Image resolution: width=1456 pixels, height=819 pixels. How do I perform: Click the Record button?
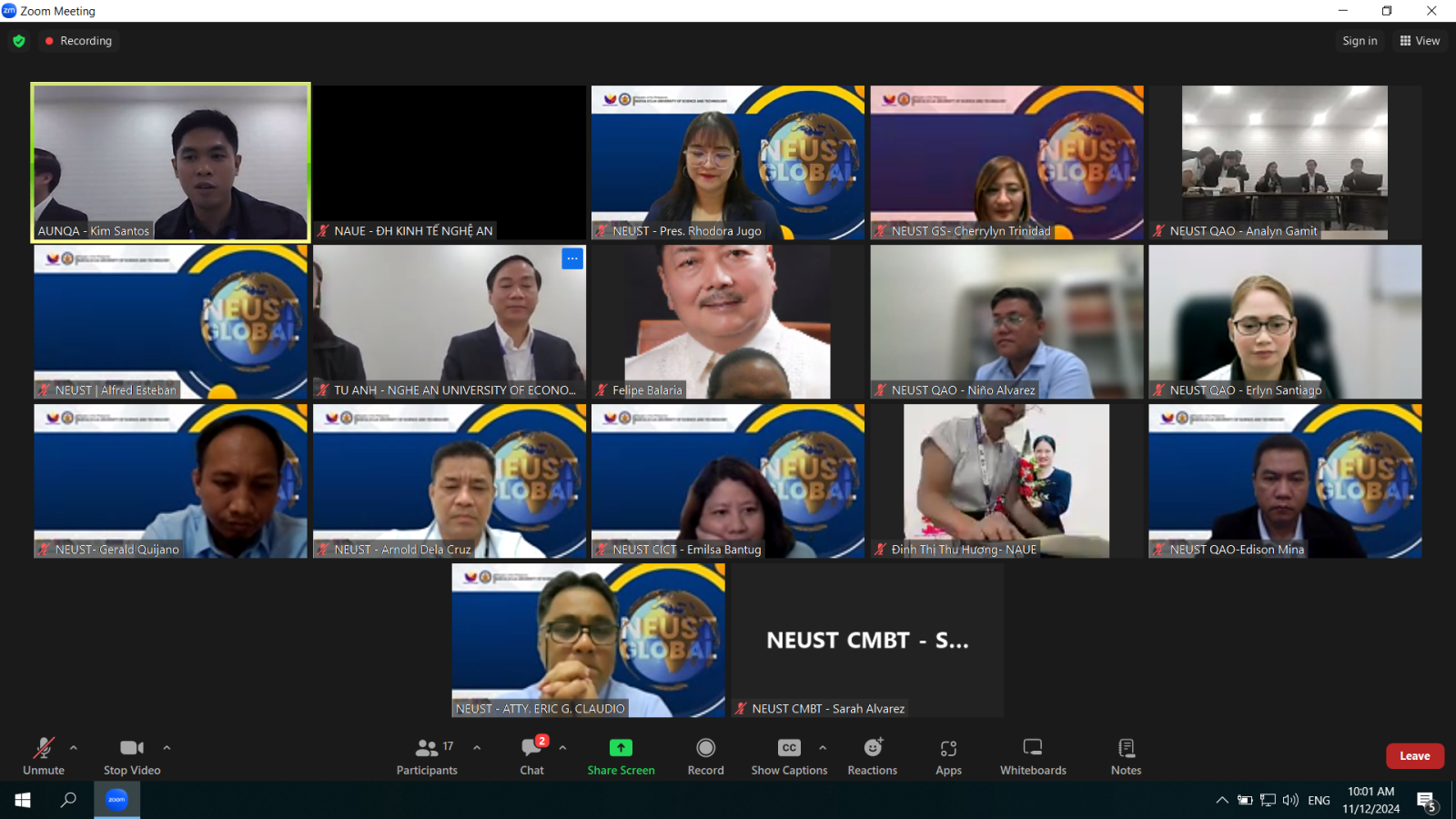(x=705, y=756)
